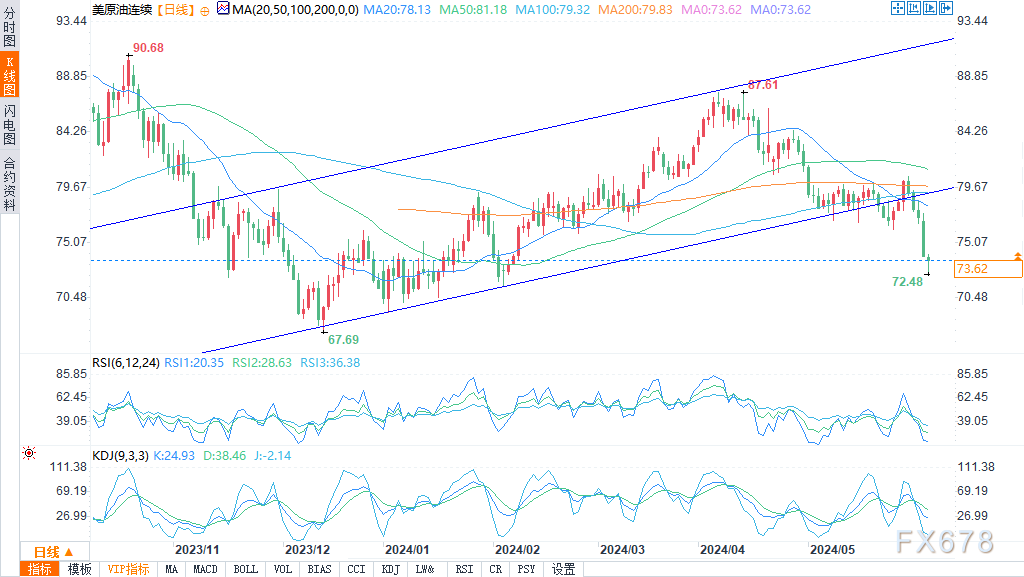Click the expand-panel arrow icon at top right

(x=945, y=8)
